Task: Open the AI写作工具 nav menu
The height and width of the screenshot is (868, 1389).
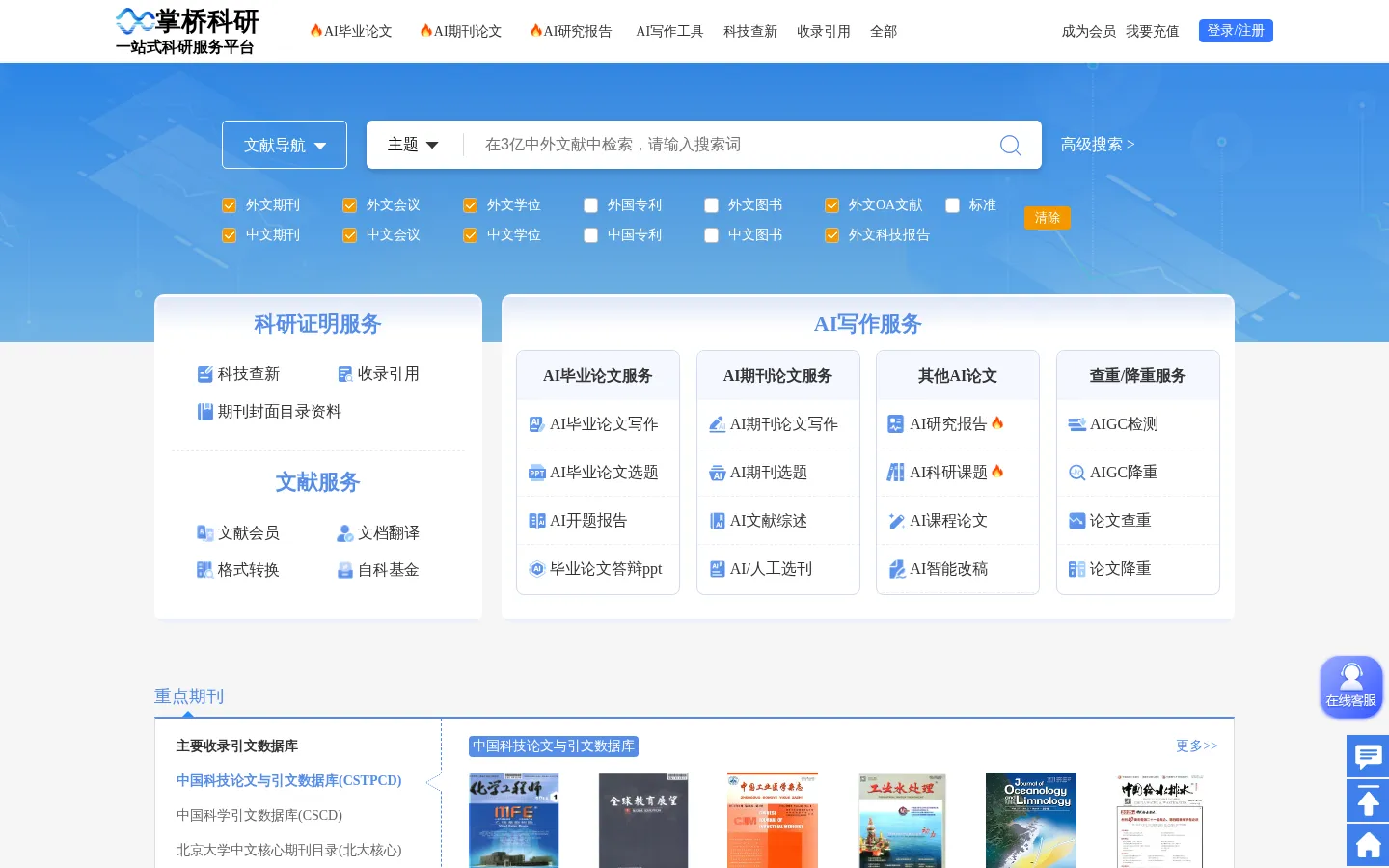Action: point(669,31)
